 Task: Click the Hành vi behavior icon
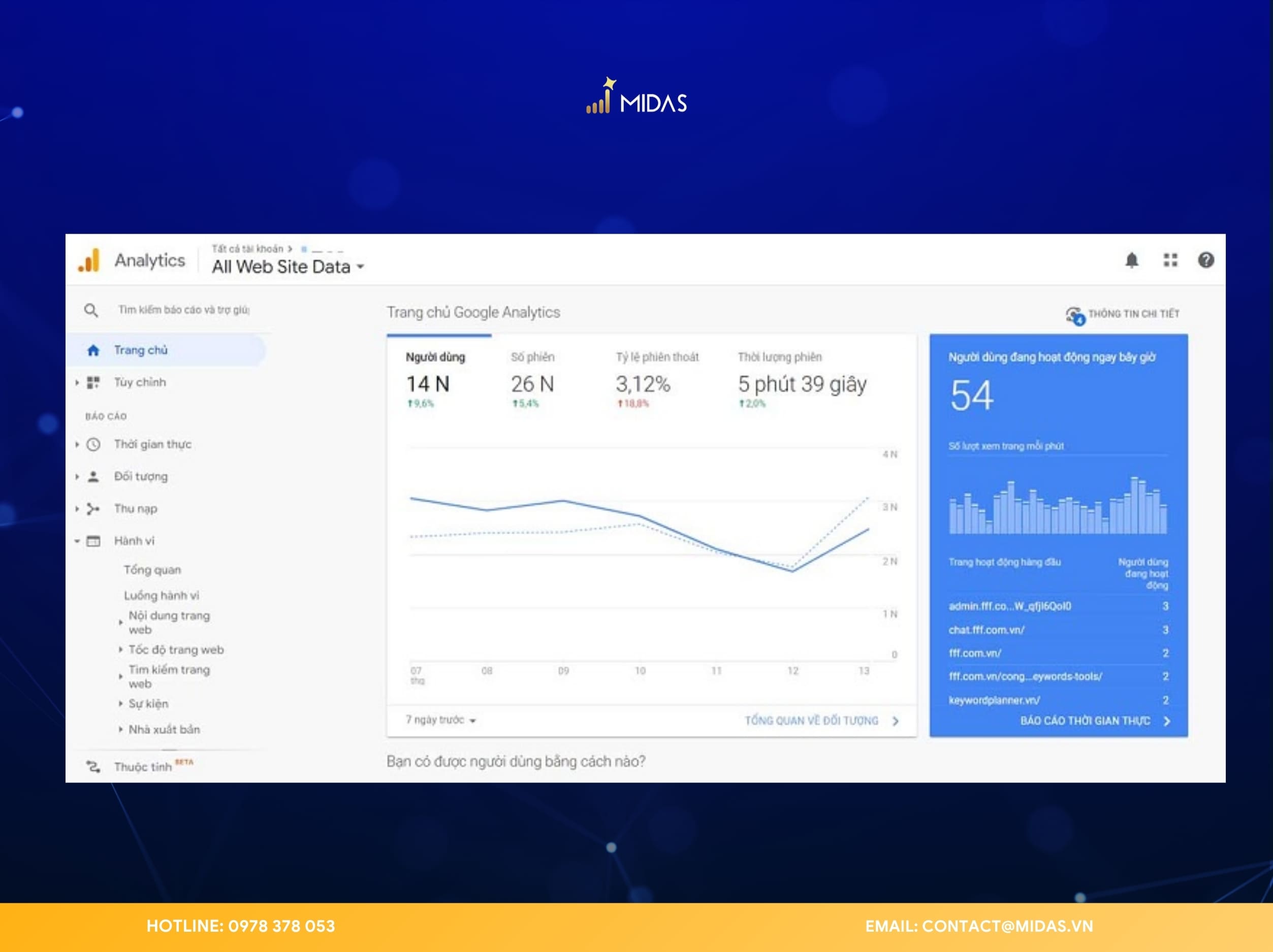coord(93,541)
